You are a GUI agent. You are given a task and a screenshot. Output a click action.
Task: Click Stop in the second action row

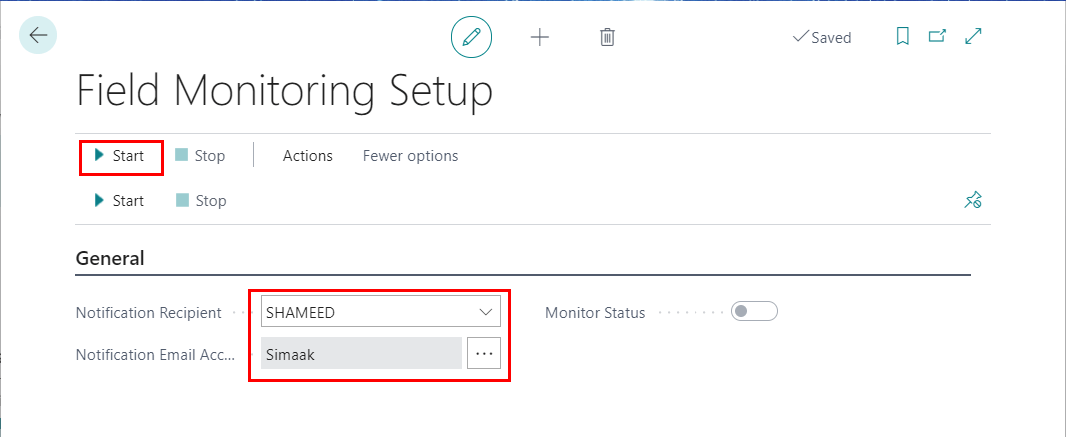point(201,200)
